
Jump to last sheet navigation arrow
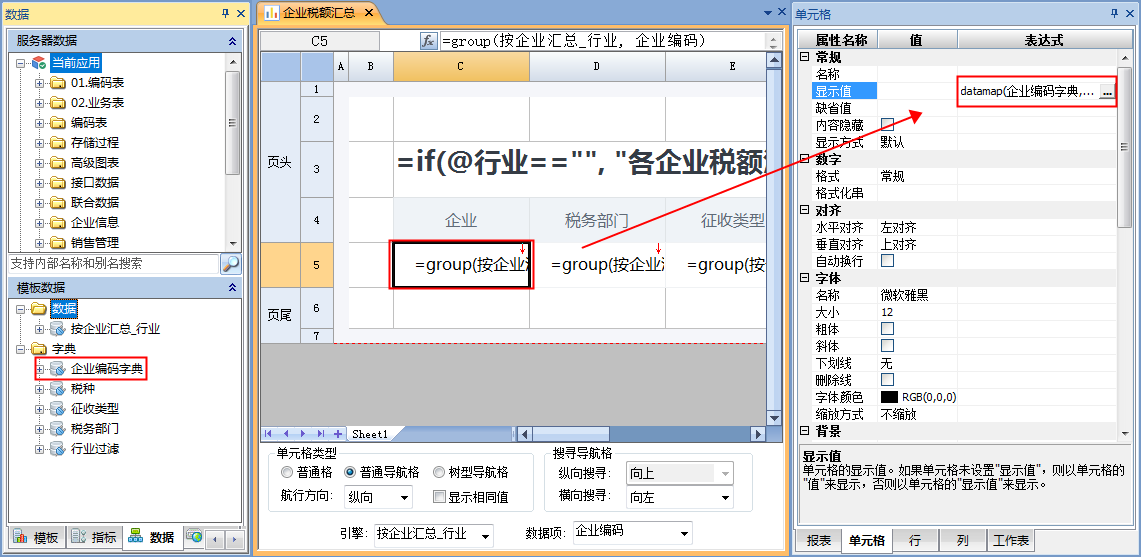pos(321,434)
